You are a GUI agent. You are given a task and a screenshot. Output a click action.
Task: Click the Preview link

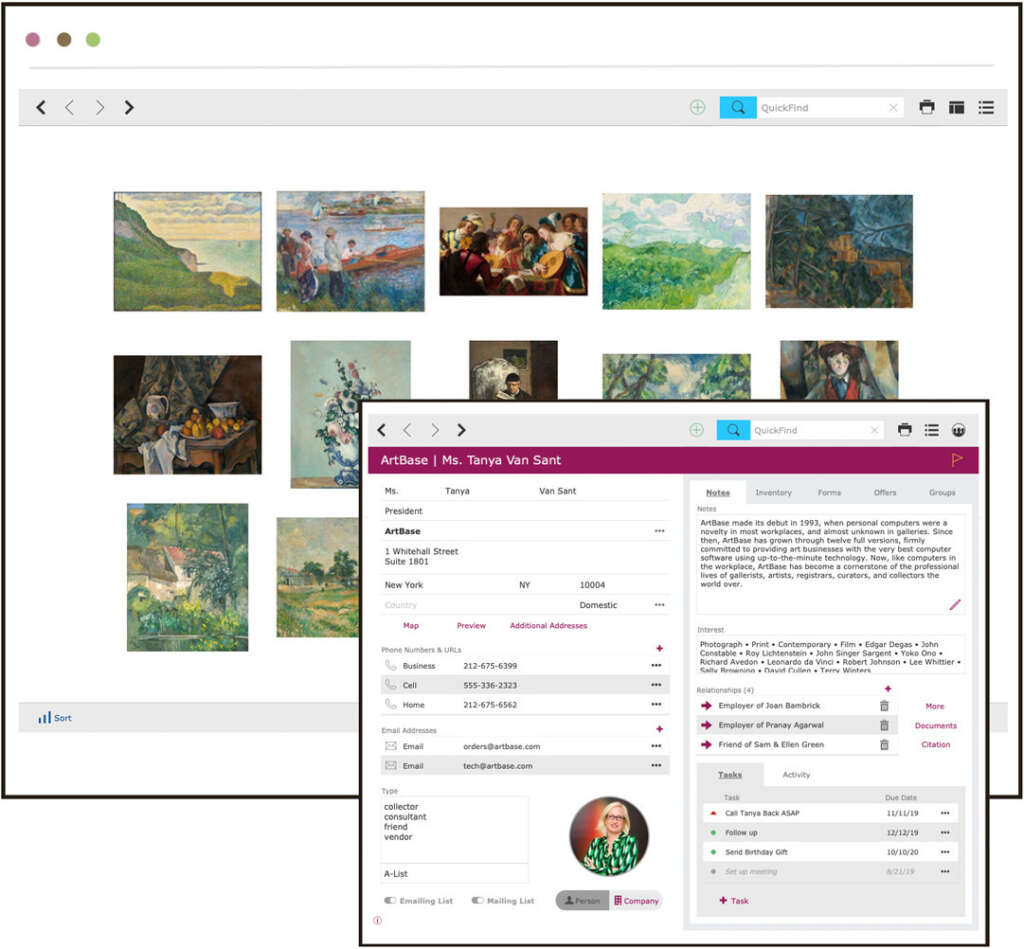pos(471,626)
